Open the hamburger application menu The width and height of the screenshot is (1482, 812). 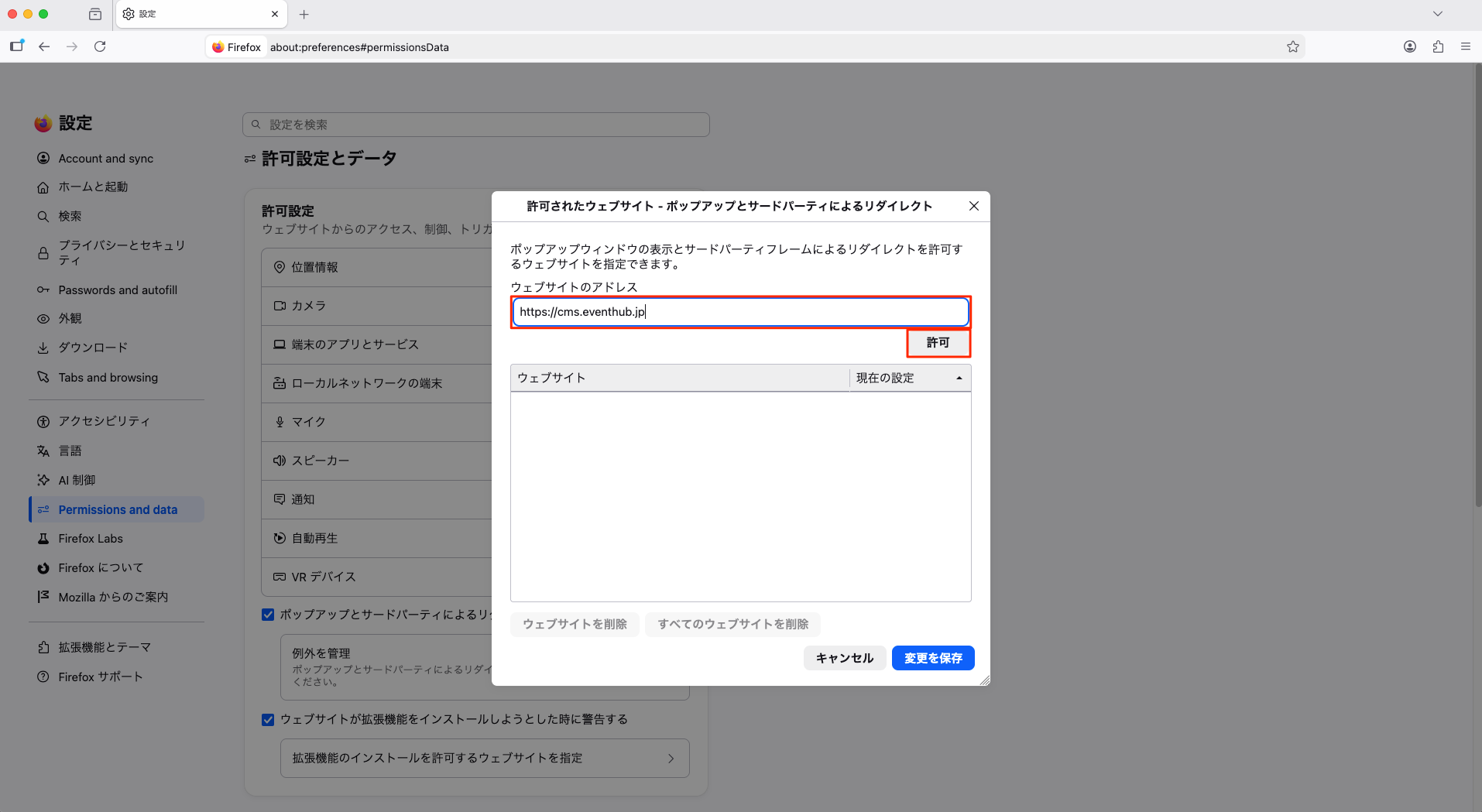(1466, 46)
